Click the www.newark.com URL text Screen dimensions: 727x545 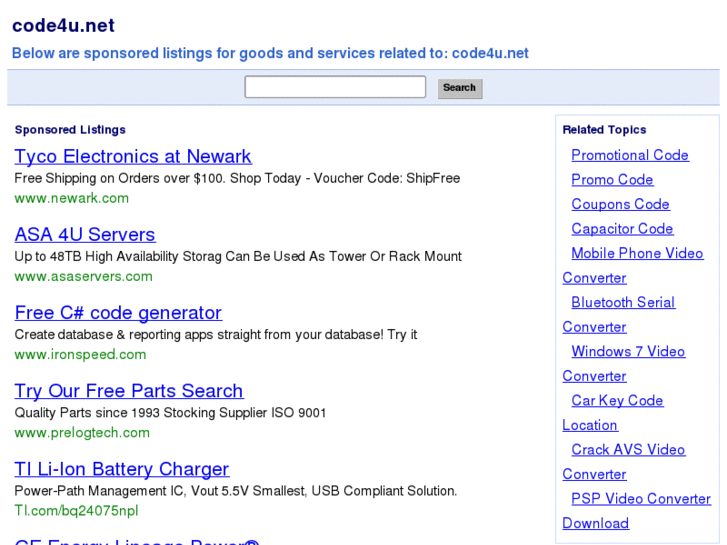(71, 198)
